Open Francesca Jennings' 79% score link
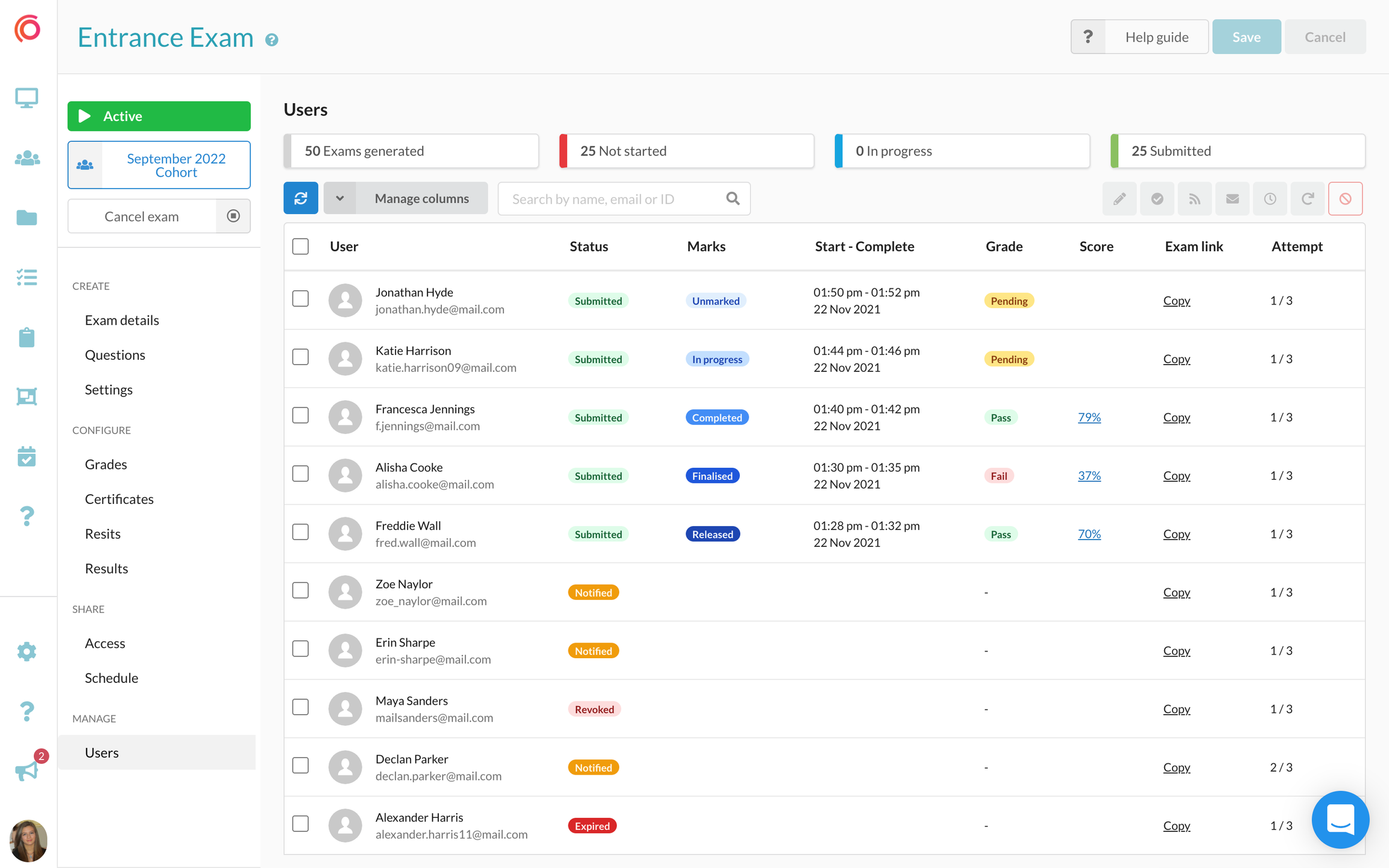Viewport: 1389px width, 868px height. (x=1089, y=417)
